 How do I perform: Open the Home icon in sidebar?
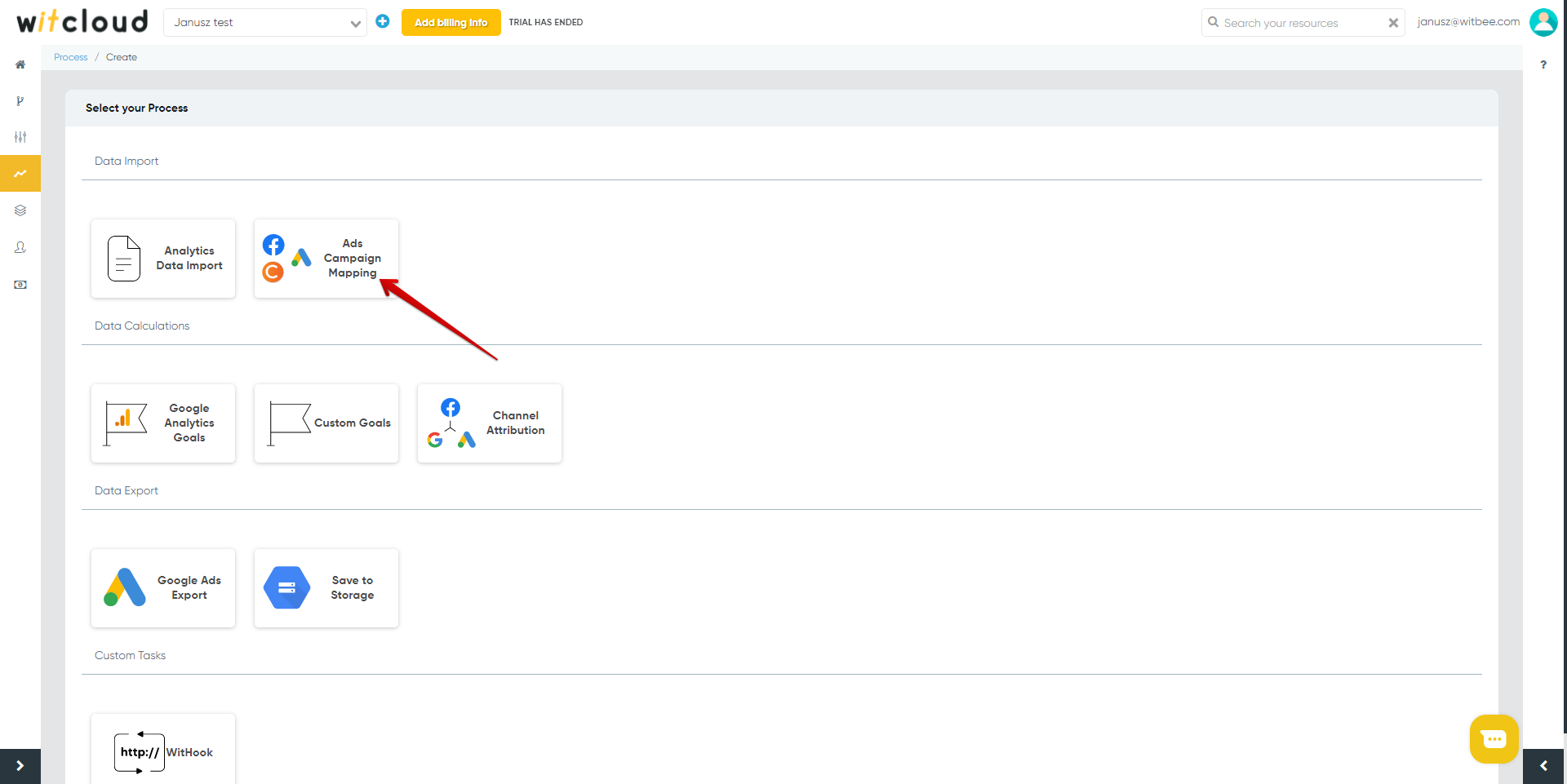coord(20,64)
